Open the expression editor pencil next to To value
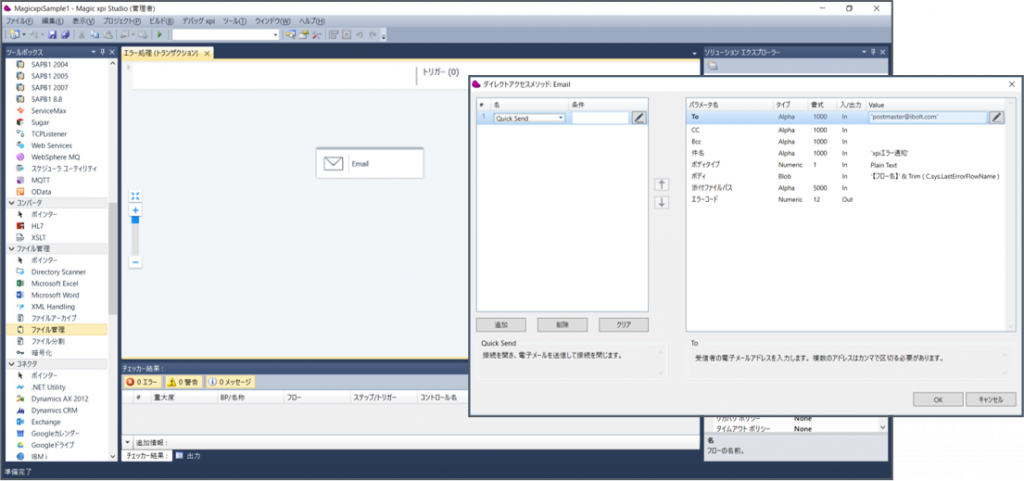This screenshot has height=481, width=1024. [996, 117]
